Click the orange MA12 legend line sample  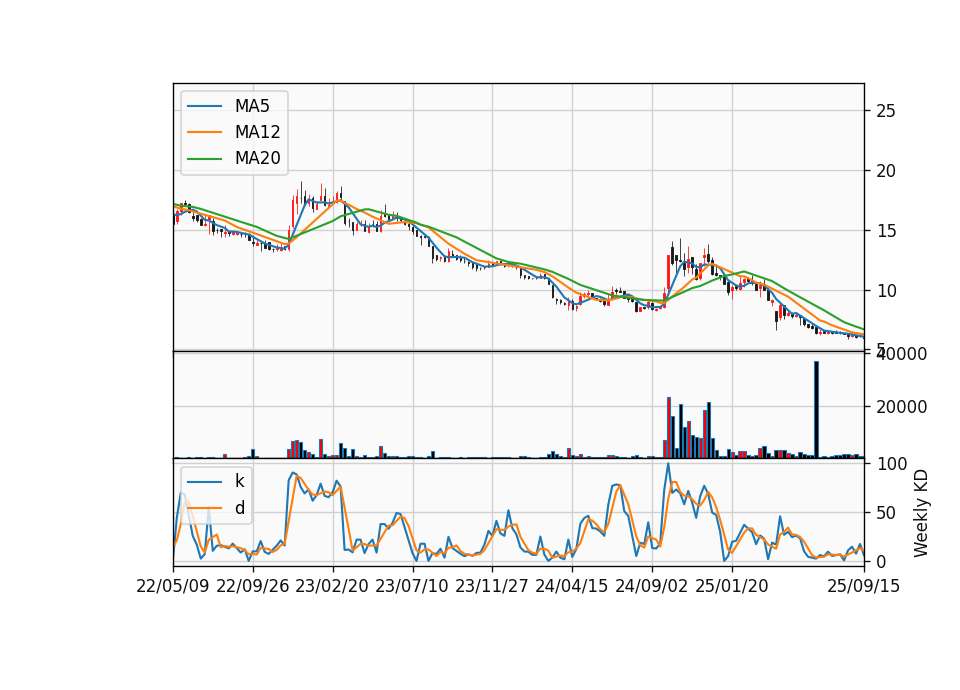click(x=204, y=132)
